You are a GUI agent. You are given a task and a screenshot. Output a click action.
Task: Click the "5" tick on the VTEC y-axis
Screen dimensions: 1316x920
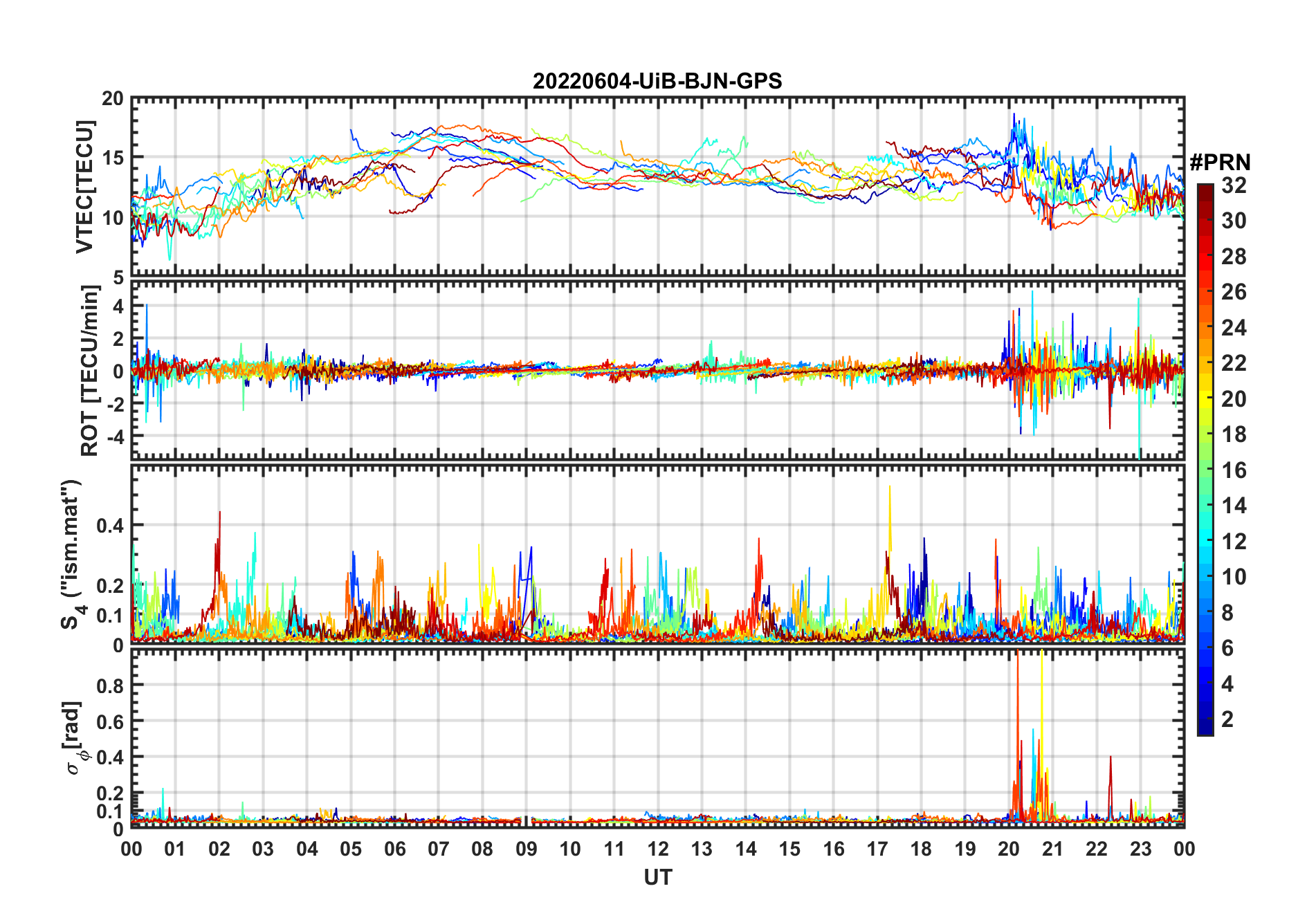[118, 277]
